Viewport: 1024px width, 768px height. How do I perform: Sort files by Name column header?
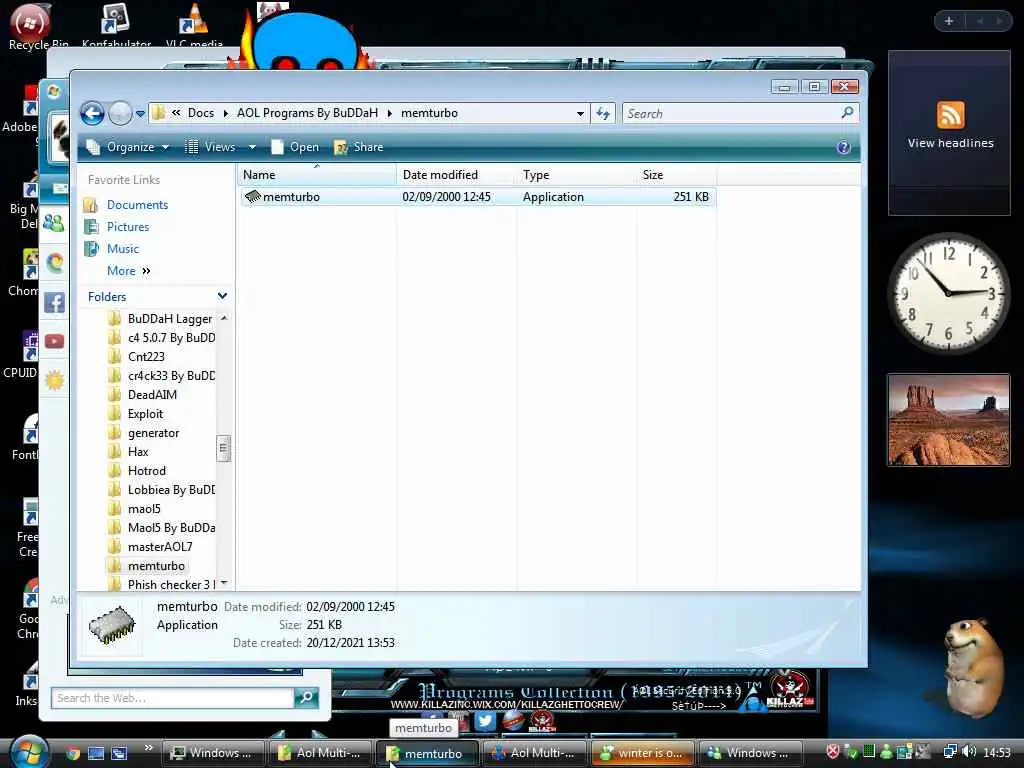317,175
